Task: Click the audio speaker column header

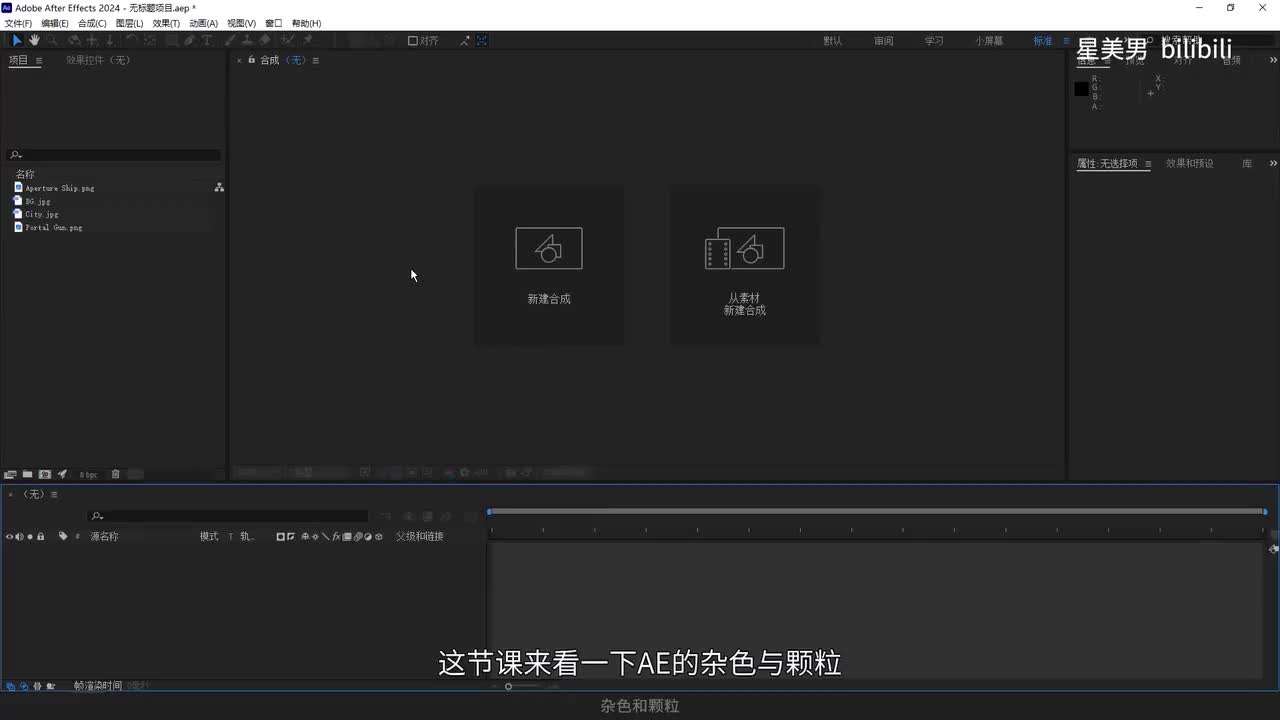Action: click(19, 536)
